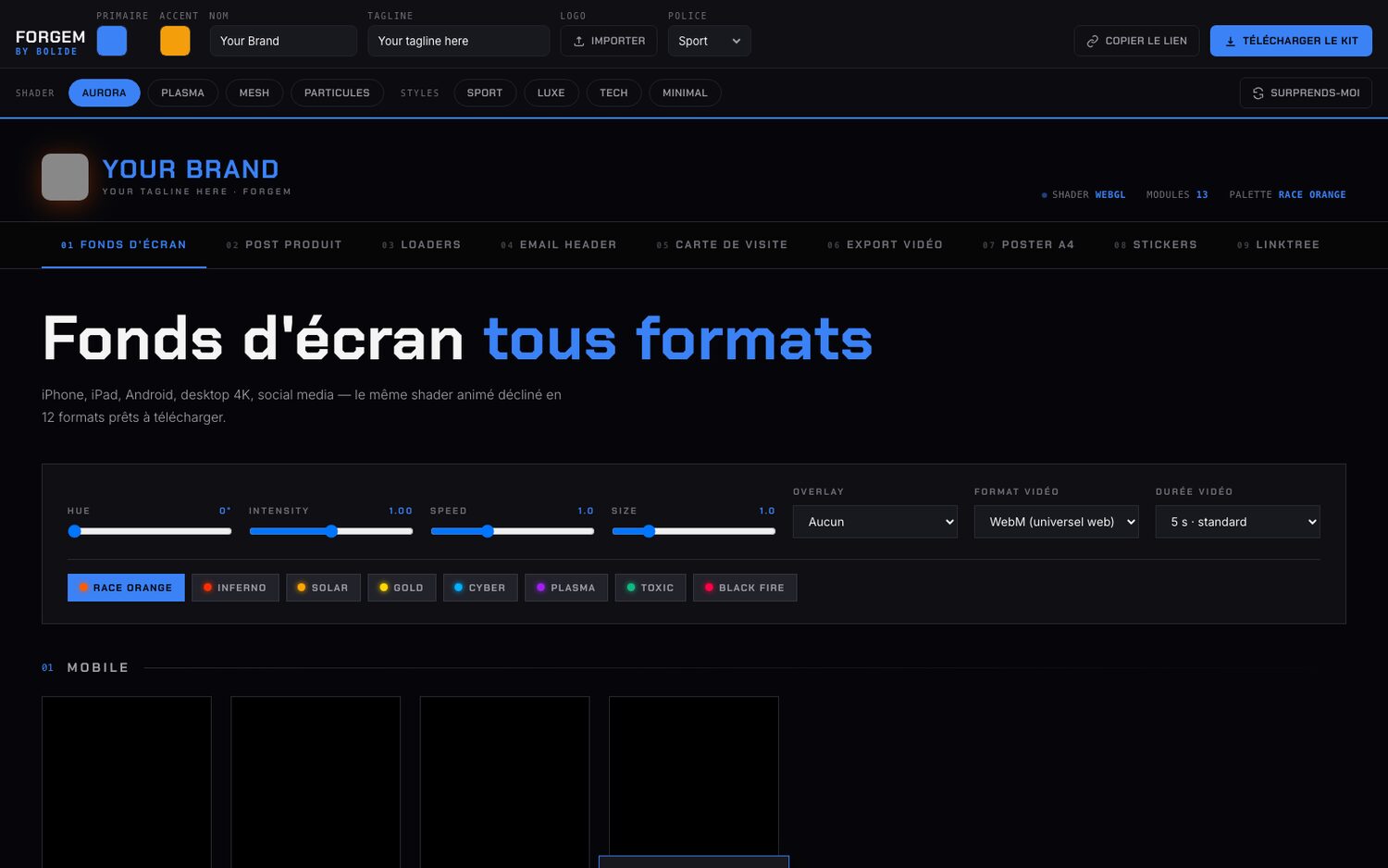Choose the Black Fire palette
The width and height of the screenshot is (1388, 868).
click(x=745, y=588)
